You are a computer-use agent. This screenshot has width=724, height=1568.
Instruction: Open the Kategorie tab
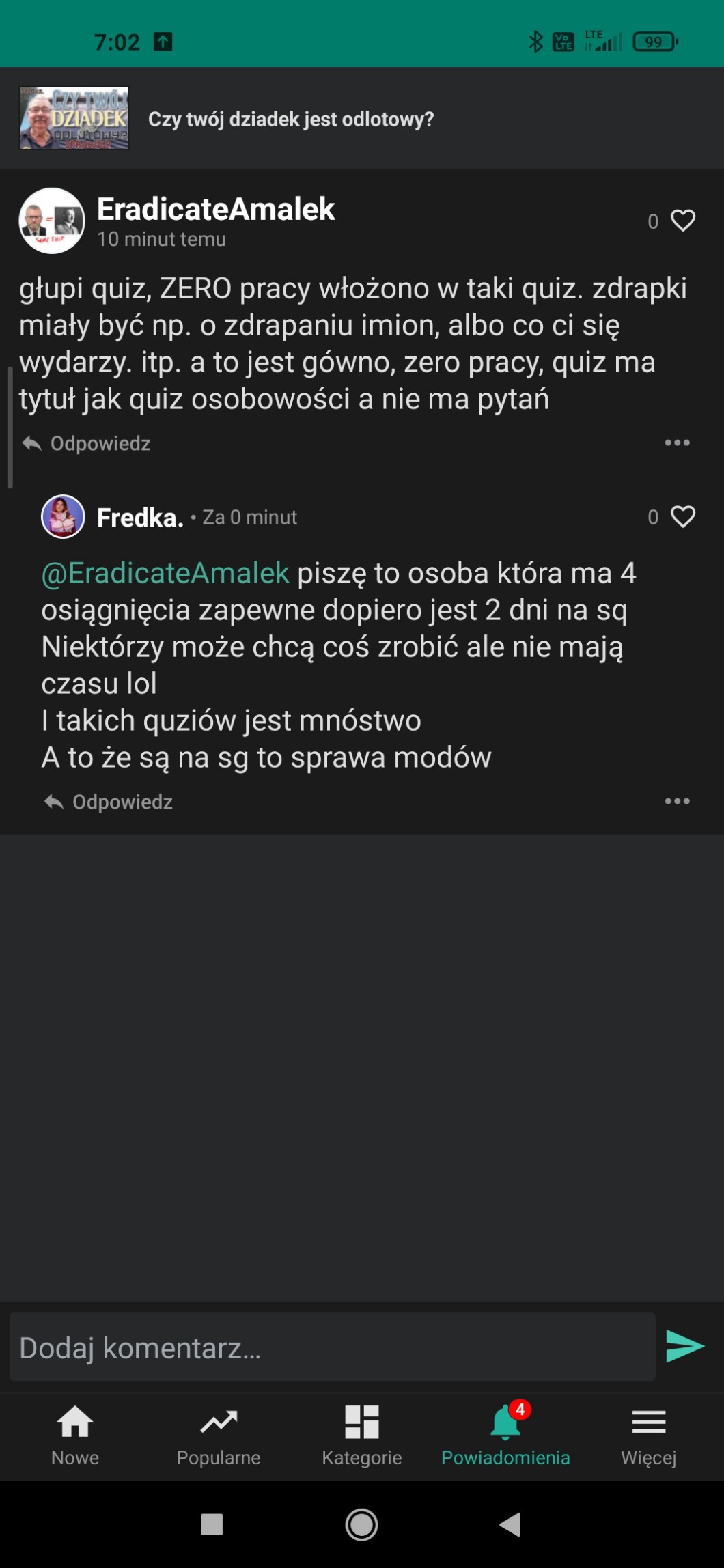click(x=361, y=1436)
